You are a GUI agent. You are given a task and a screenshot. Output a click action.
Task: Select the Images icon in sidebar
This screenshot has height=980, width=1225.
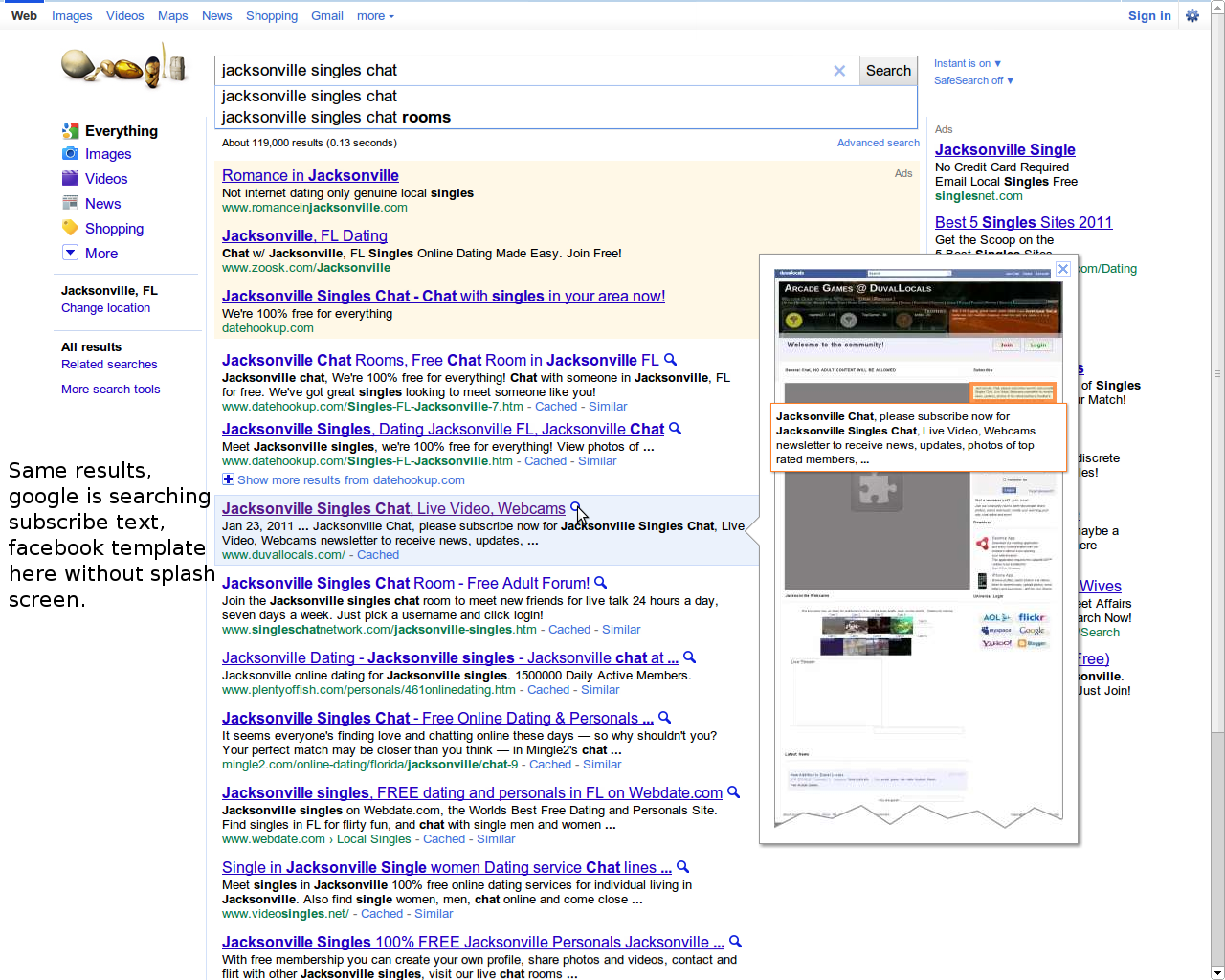70,154
